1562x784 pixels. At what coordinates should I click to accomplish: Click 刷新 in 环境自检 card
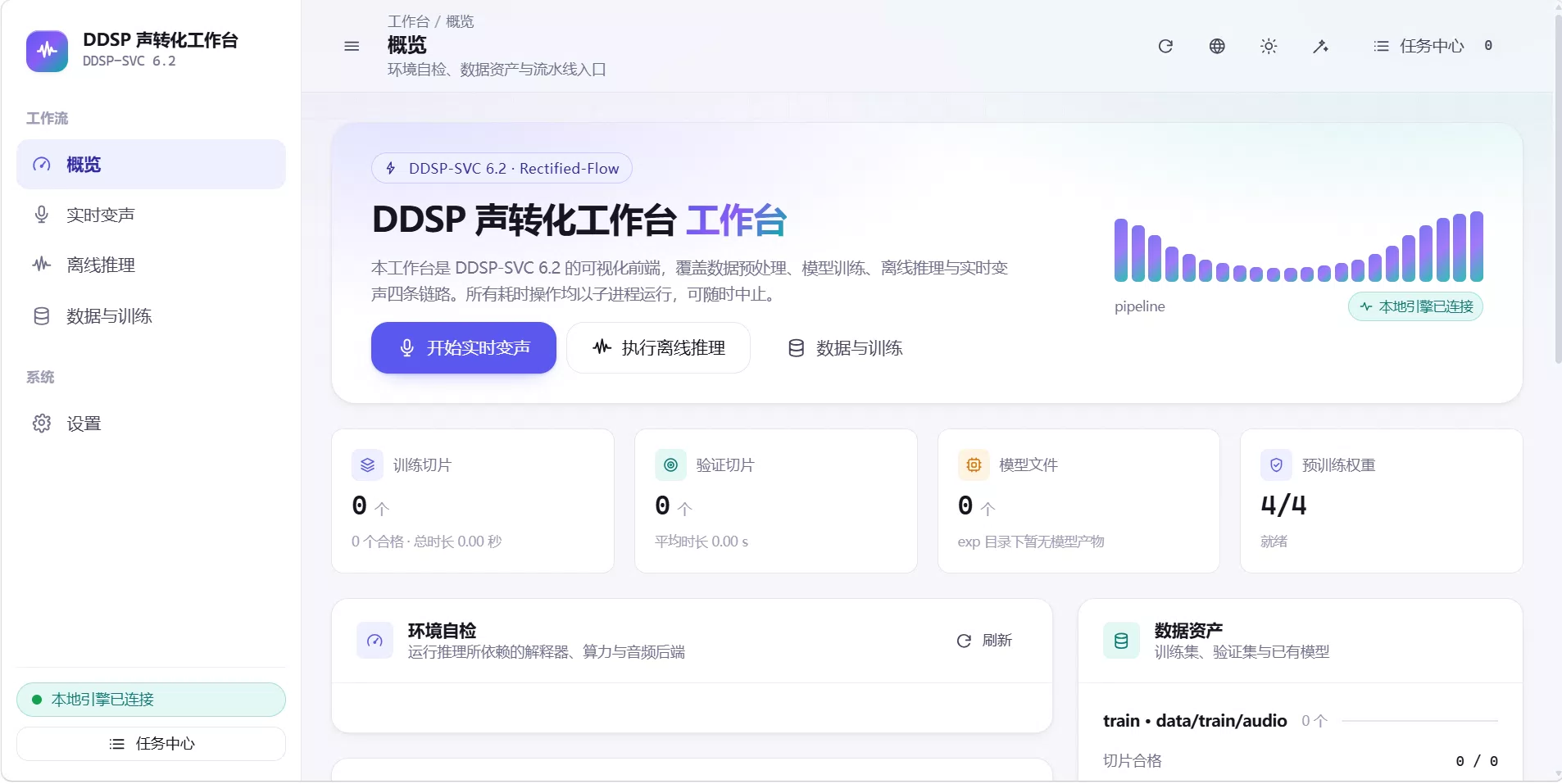[x=984, y=641]
